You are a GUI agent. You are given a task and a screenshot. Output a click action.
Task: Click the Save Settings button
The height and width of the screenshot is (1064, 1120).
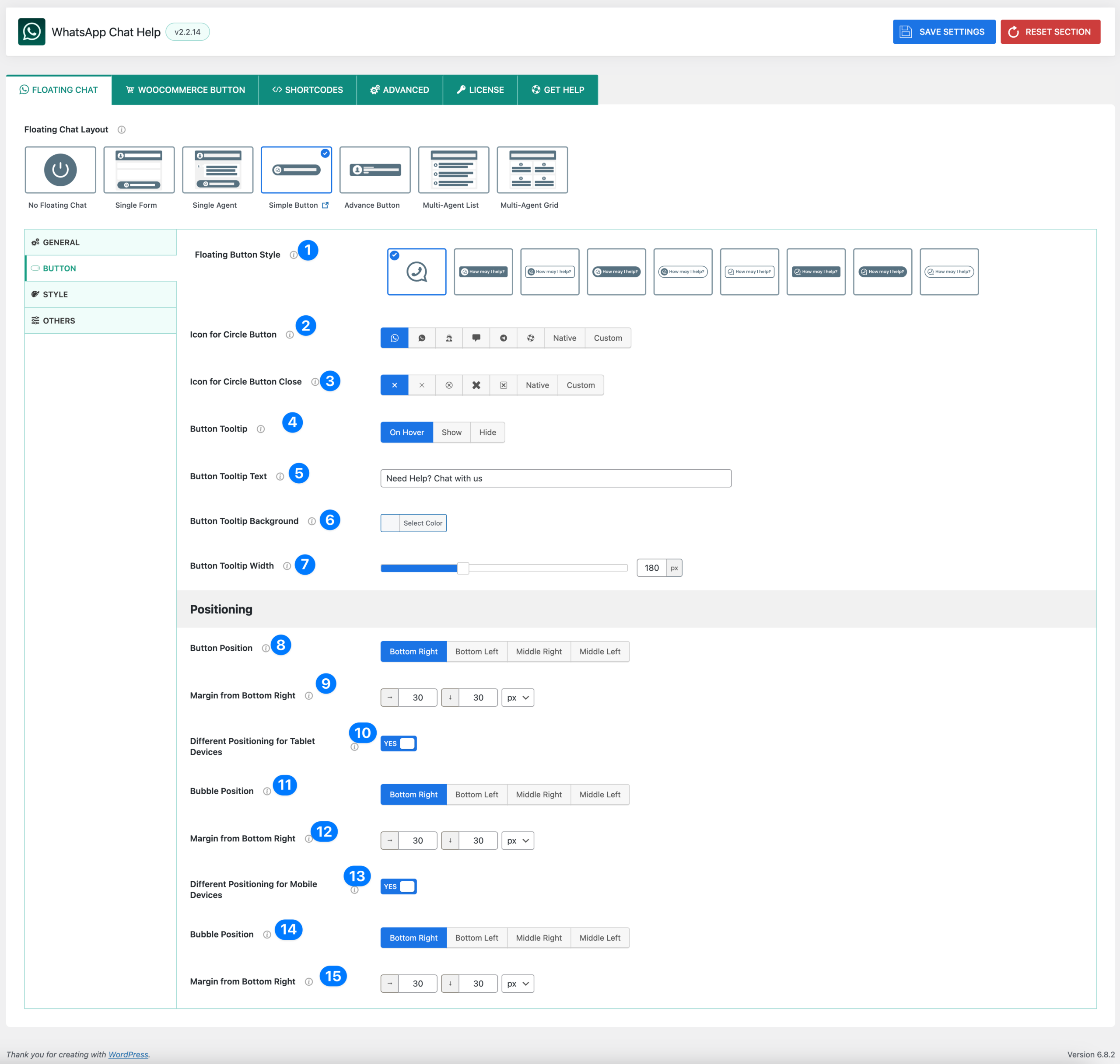pyautogui.click(x=944, y=32)
